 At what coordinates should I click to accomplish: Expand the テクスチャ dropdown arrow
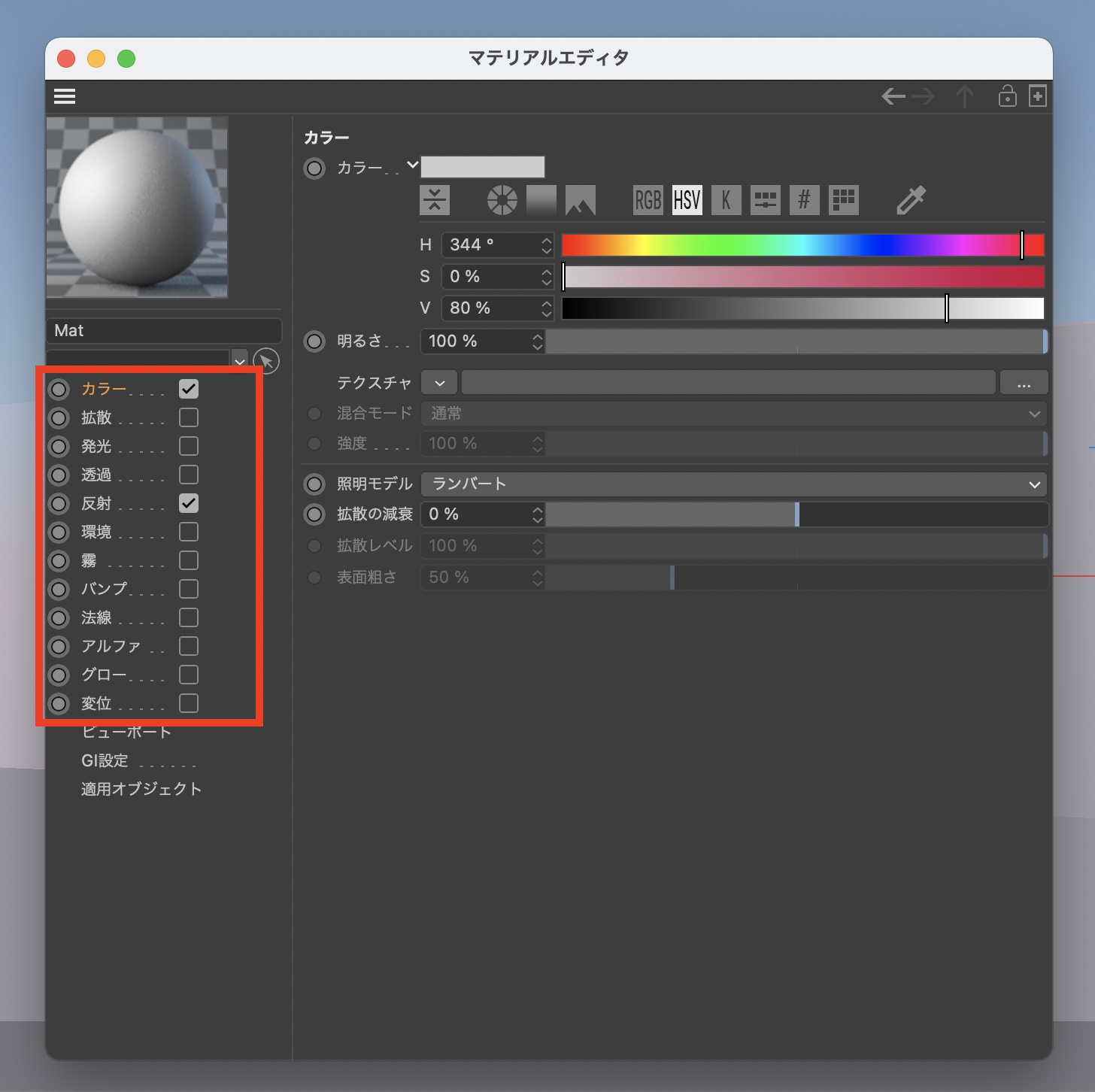[440, 383]
